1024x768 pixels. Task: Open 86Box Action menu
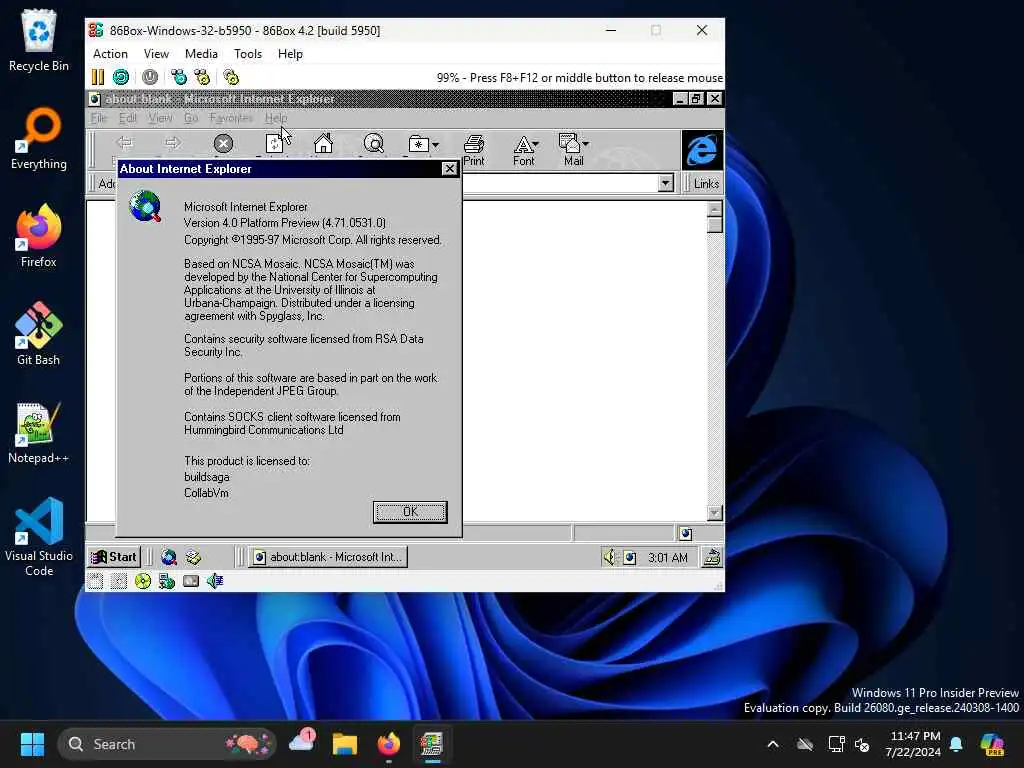(110, 54)
